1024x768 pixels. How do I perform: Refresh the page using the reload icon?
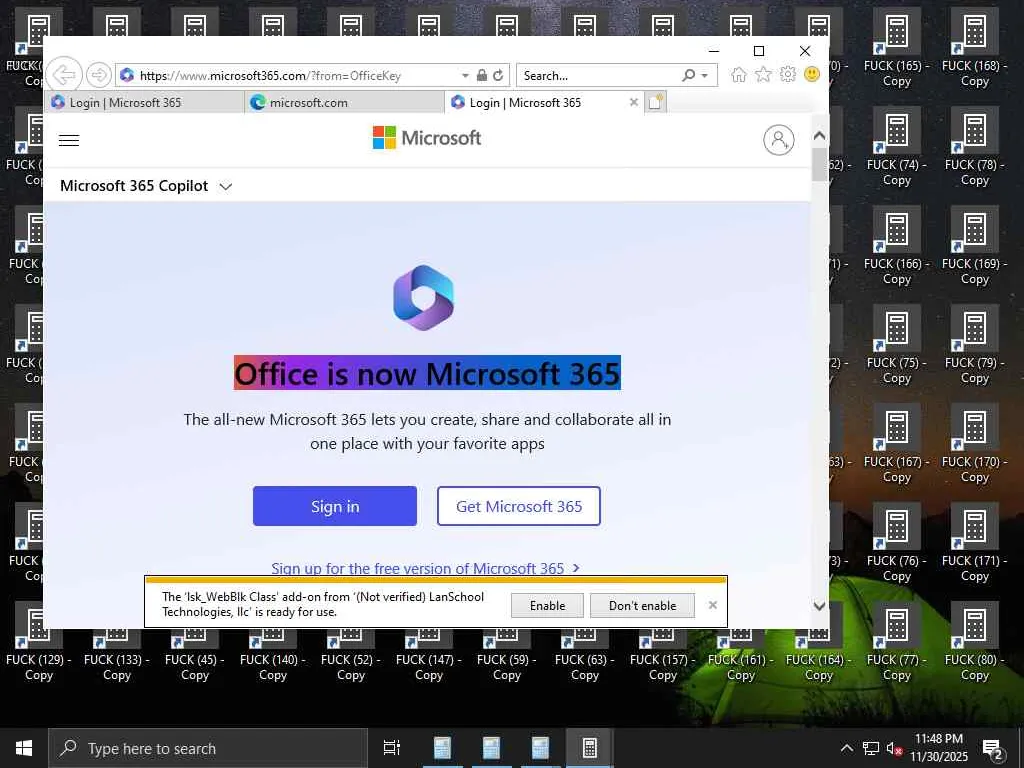[x=498, y=75]
